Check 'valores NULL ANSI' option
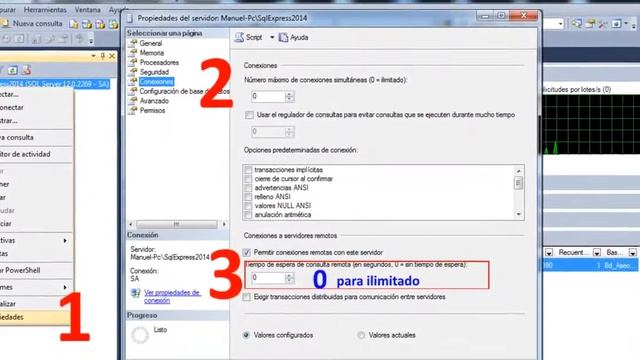Screen dimensions: 640x360 [248, 206]
